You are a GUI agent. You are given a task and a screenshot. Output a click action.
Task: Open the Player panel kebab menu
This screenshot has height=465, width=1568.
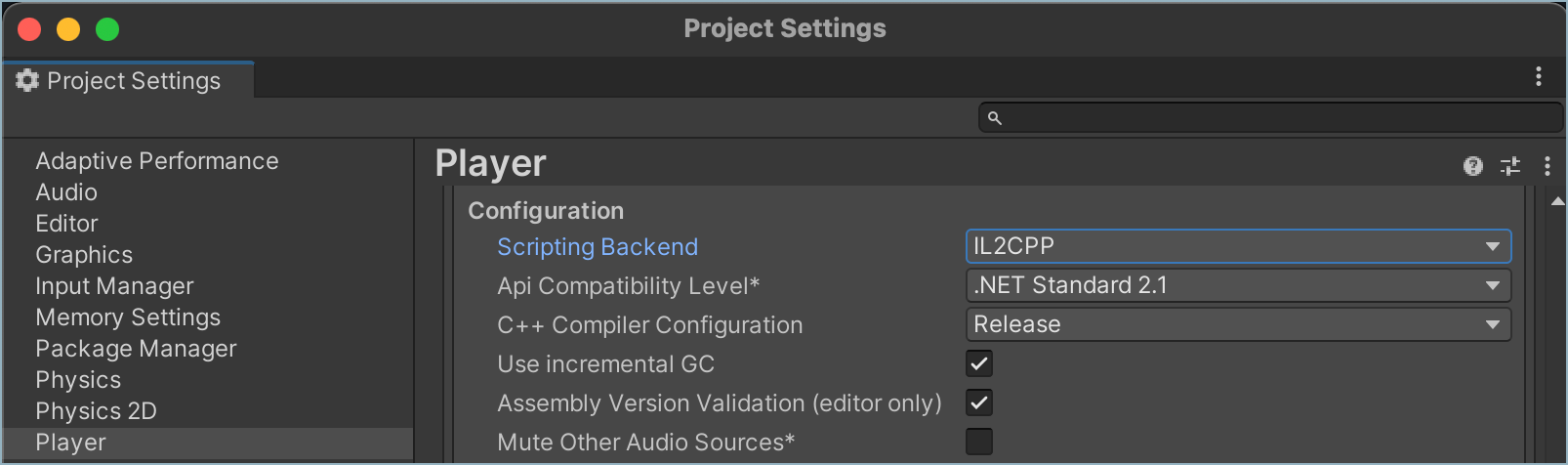1547,166
